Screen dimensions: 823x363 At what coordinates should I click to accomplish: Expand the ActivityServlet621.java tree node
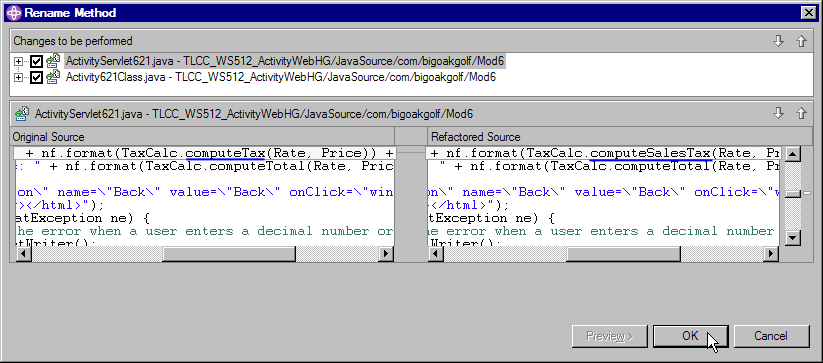pos(19,62)
